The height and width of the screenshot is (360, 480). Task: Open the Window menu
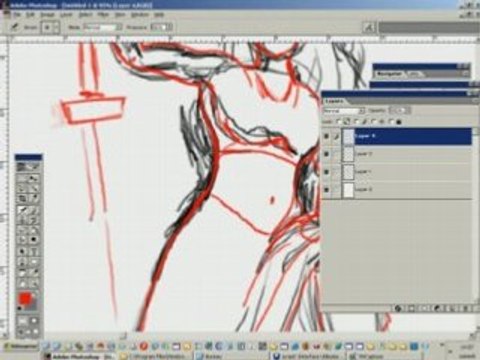coord(139,15)
